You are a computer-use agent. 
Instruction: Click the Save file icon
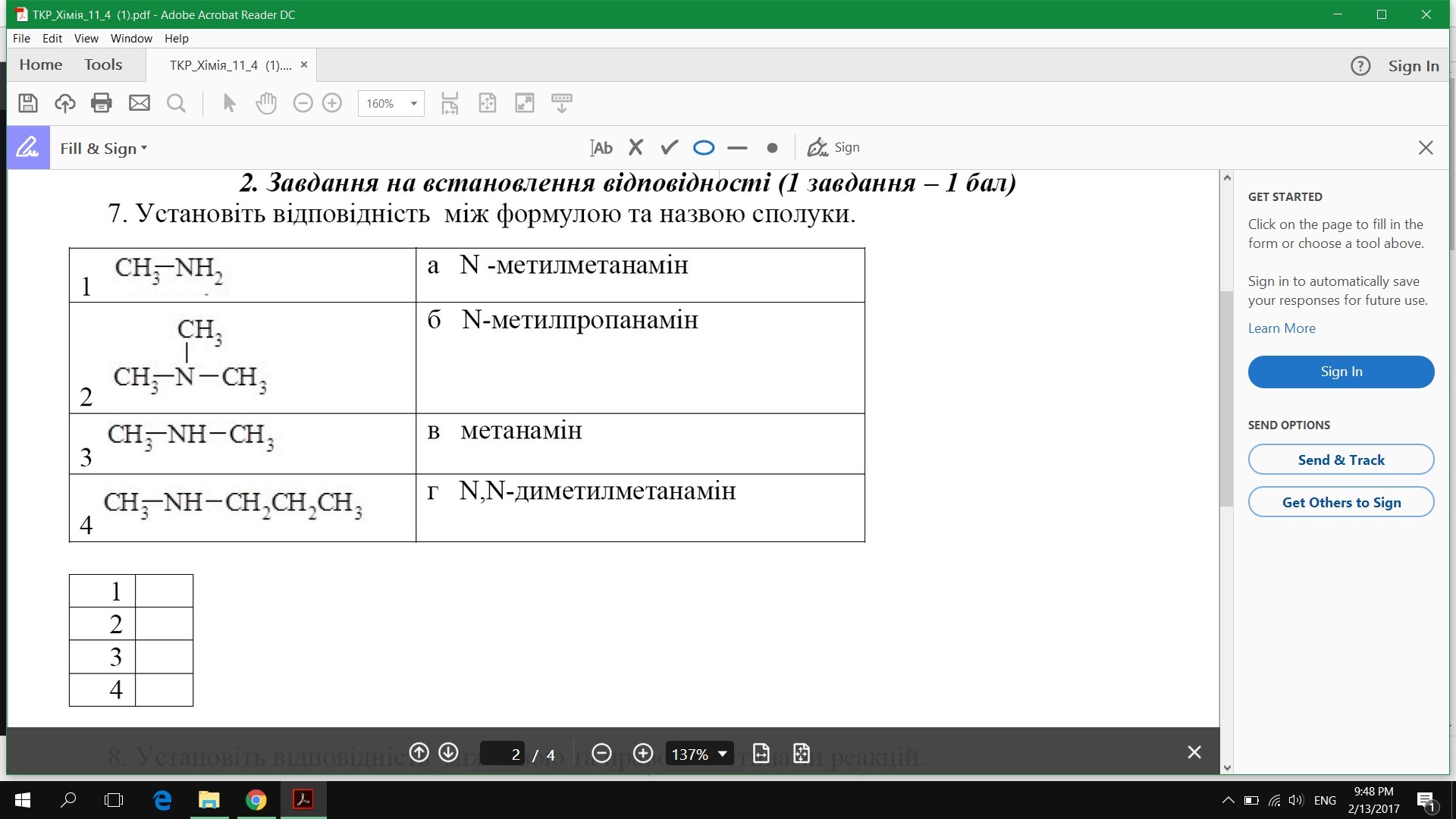(x=28, y=103)
